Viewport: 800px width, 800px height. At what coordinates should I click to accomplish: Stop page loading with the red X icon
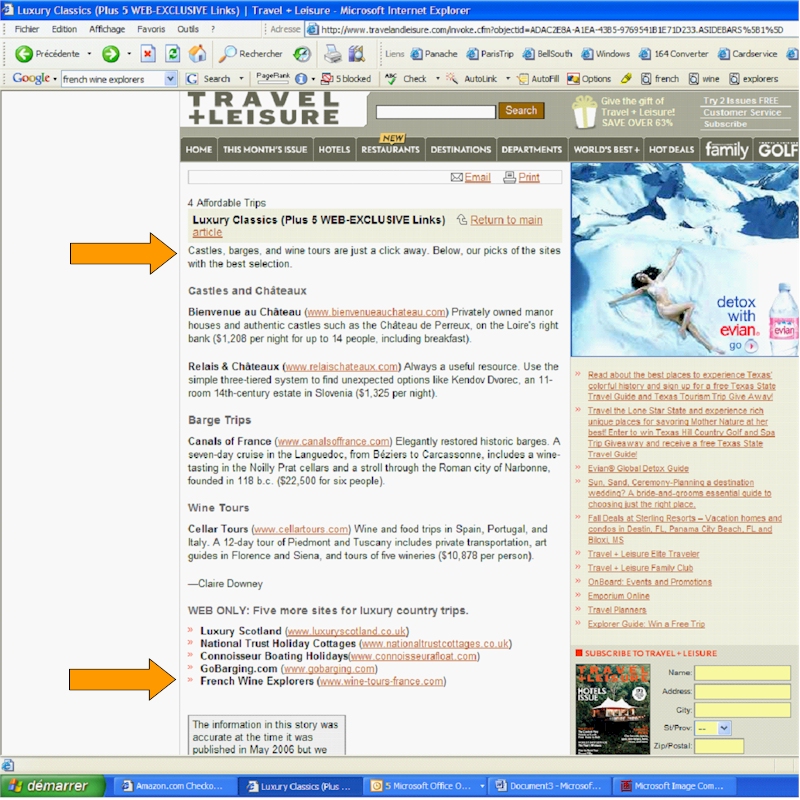(148, 54)
